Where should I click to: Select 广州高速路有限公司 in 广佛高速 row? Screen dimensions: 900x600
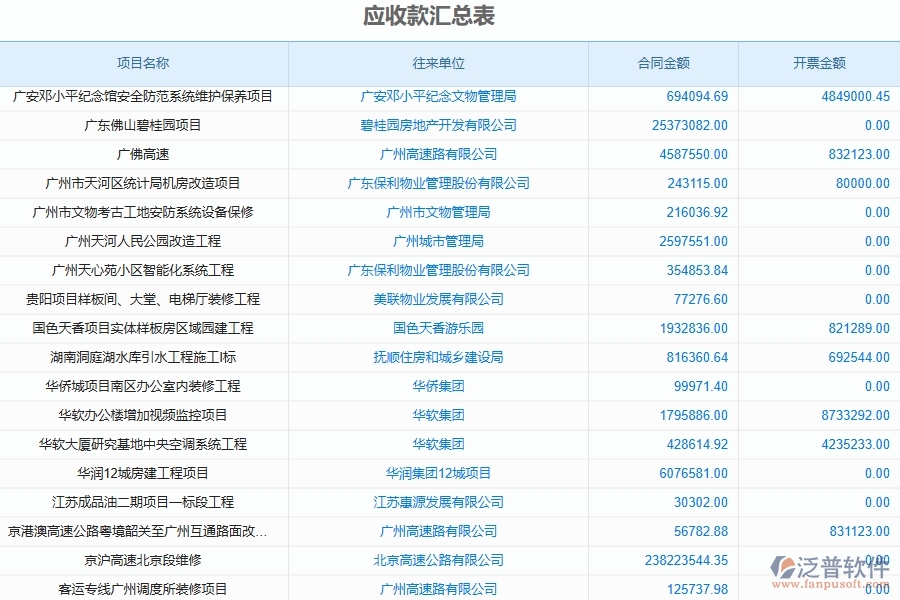pyautogui.click(x=438, y=154)
